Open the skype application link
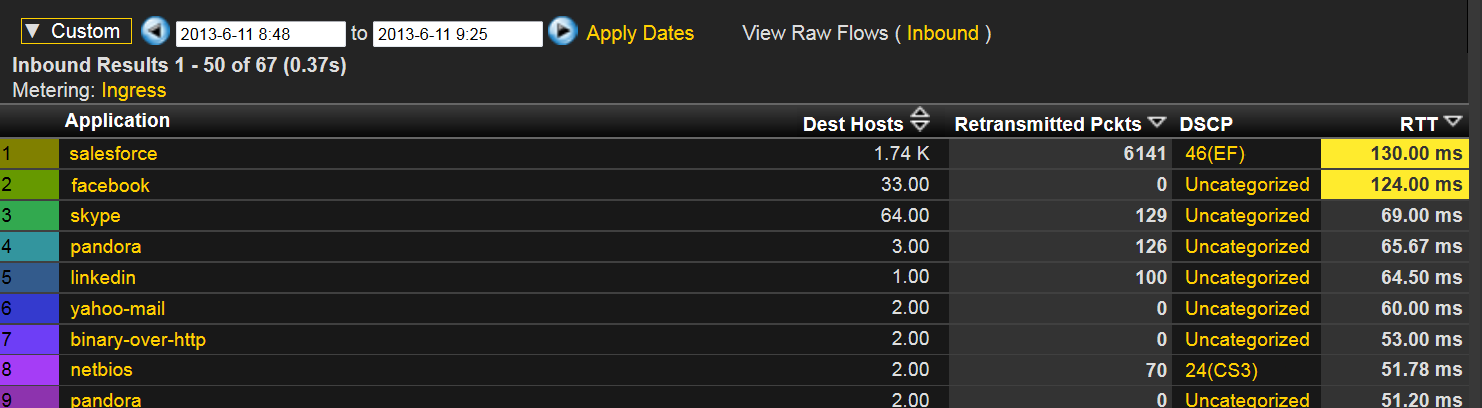Image resolution: width=1482 pixels, height=408 pixels. pyautogui.click(x=95, y=216)
